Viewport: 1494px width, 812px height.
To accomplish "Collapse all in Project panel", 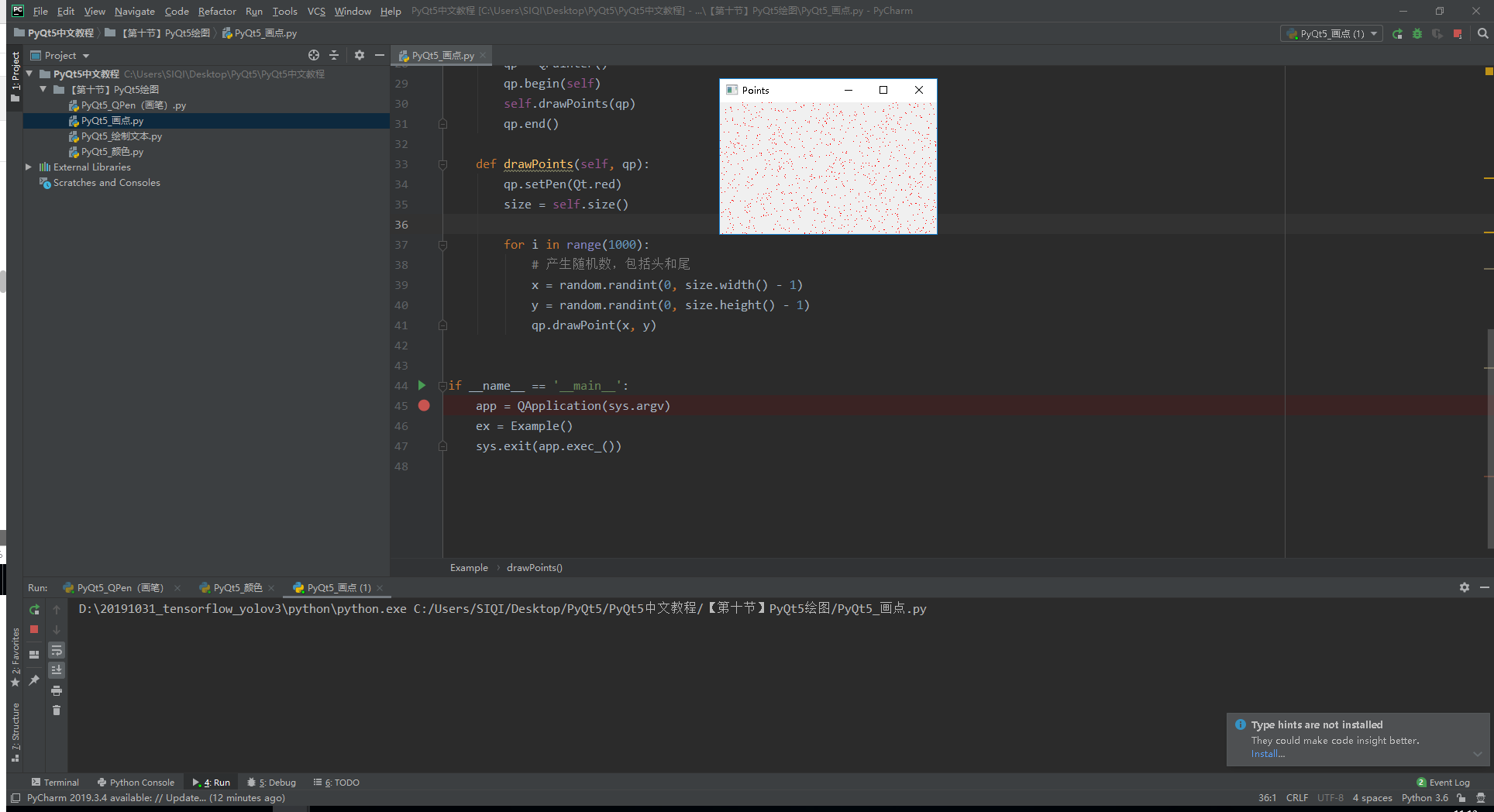I will point(334,55).
